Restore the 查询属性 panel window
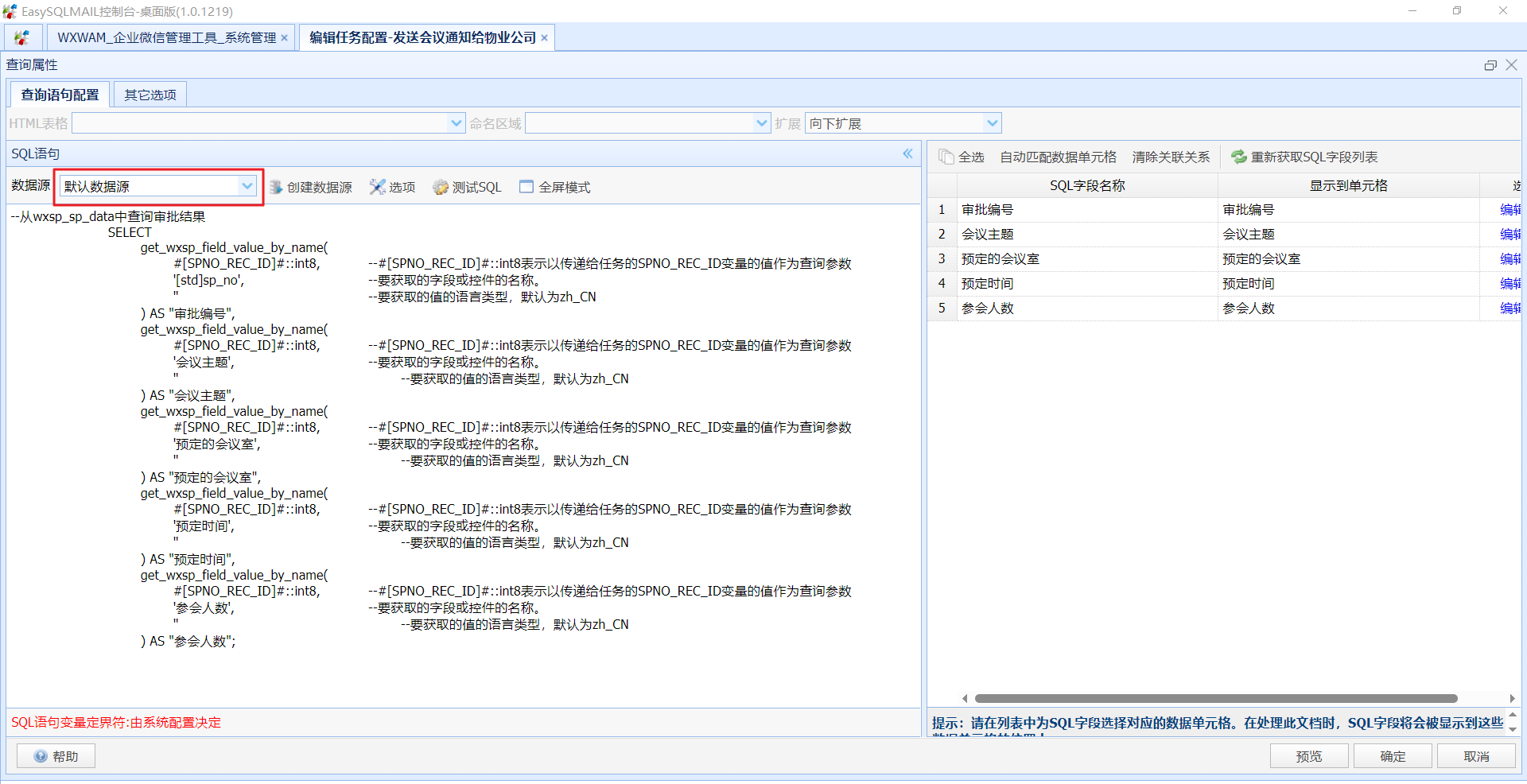 click(1490, 65)
